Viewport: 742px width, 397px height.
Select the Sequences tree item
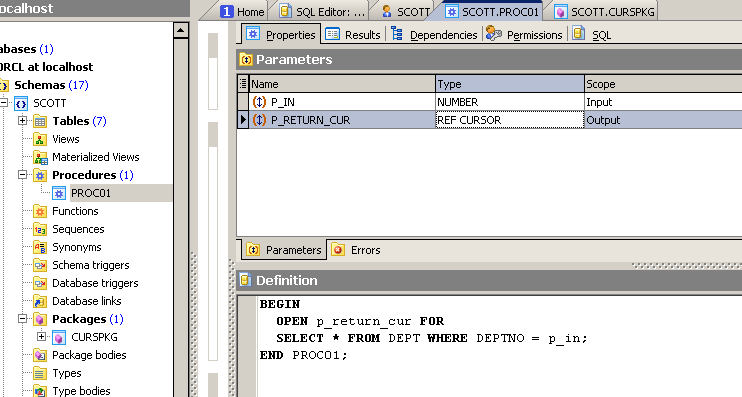pyautogui.click(x=78, y=229)
